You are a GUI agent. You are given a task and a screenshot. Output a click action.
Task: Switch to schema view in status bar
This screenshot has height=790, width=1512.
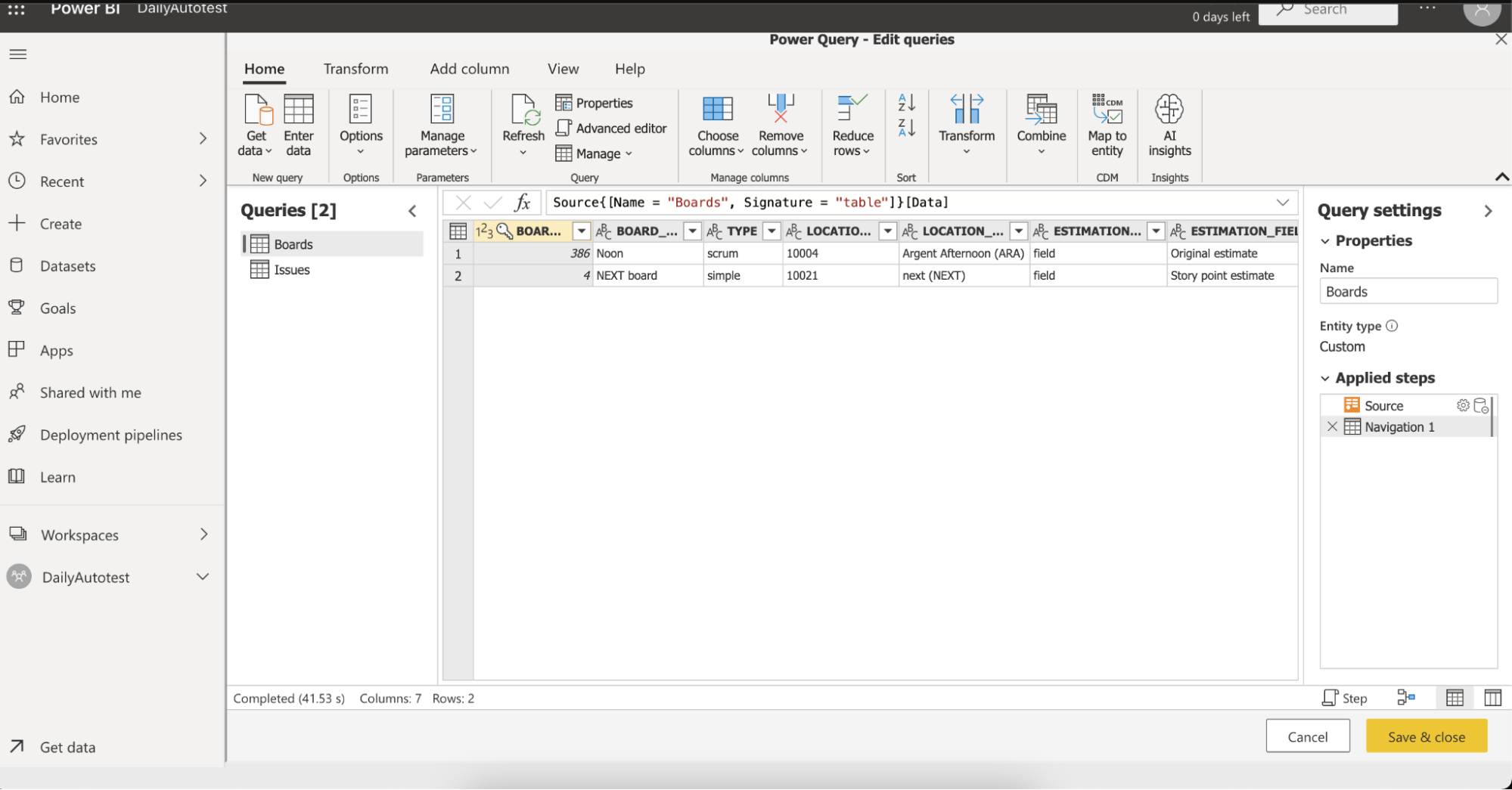coord(1492,698)
